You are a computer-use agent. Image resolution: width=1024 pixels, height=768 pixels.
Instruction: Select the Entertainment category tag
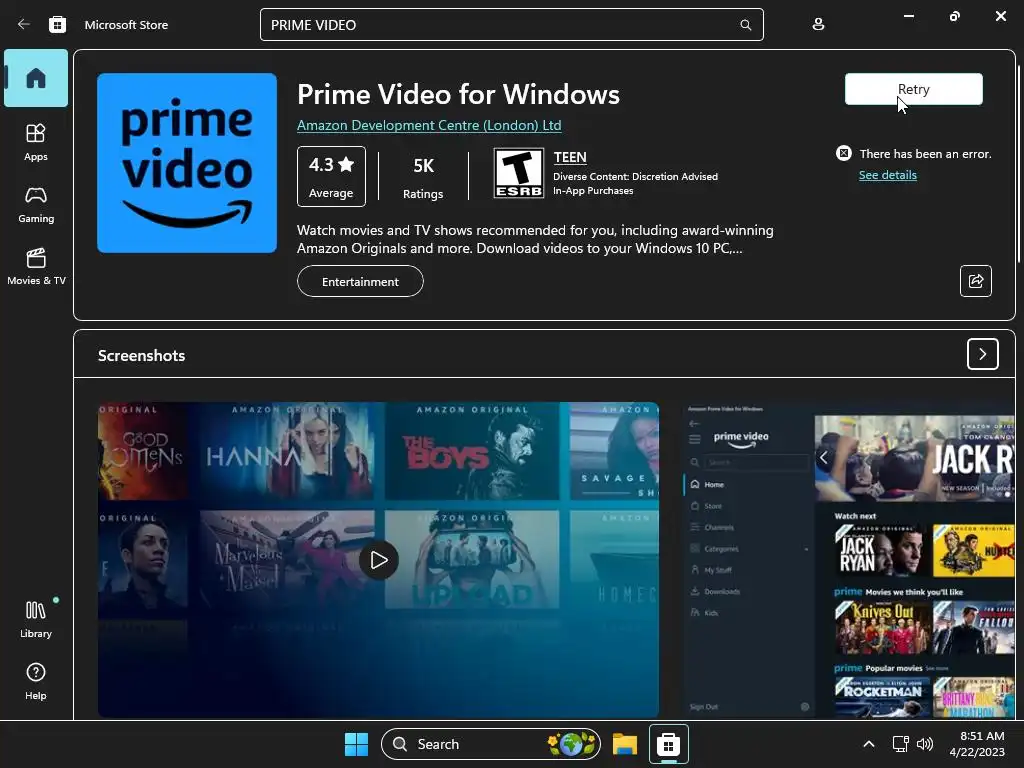click(360, 281)
